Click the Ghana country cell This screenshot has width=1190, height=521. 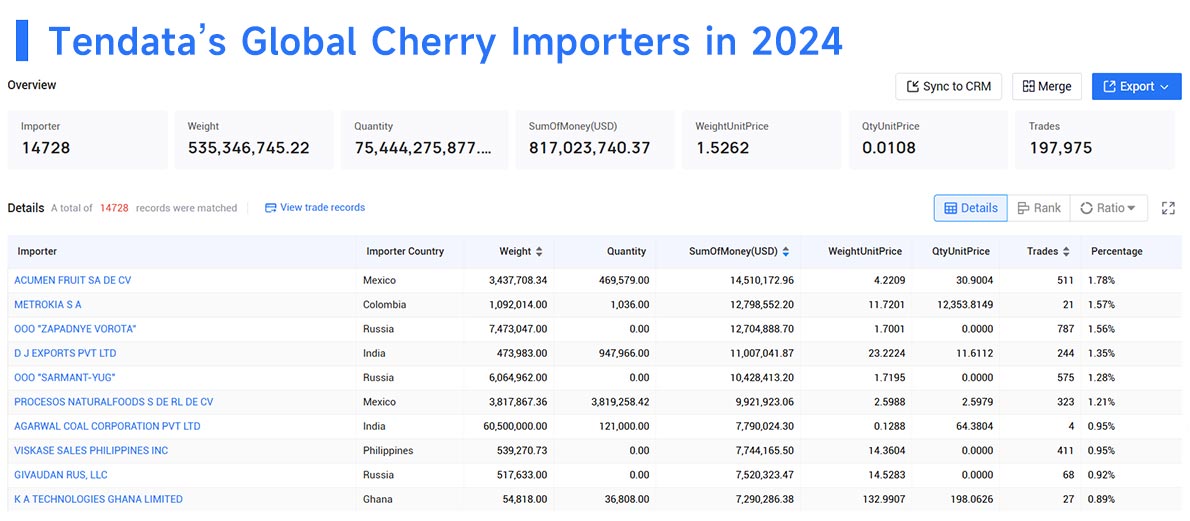pos(379,499)
